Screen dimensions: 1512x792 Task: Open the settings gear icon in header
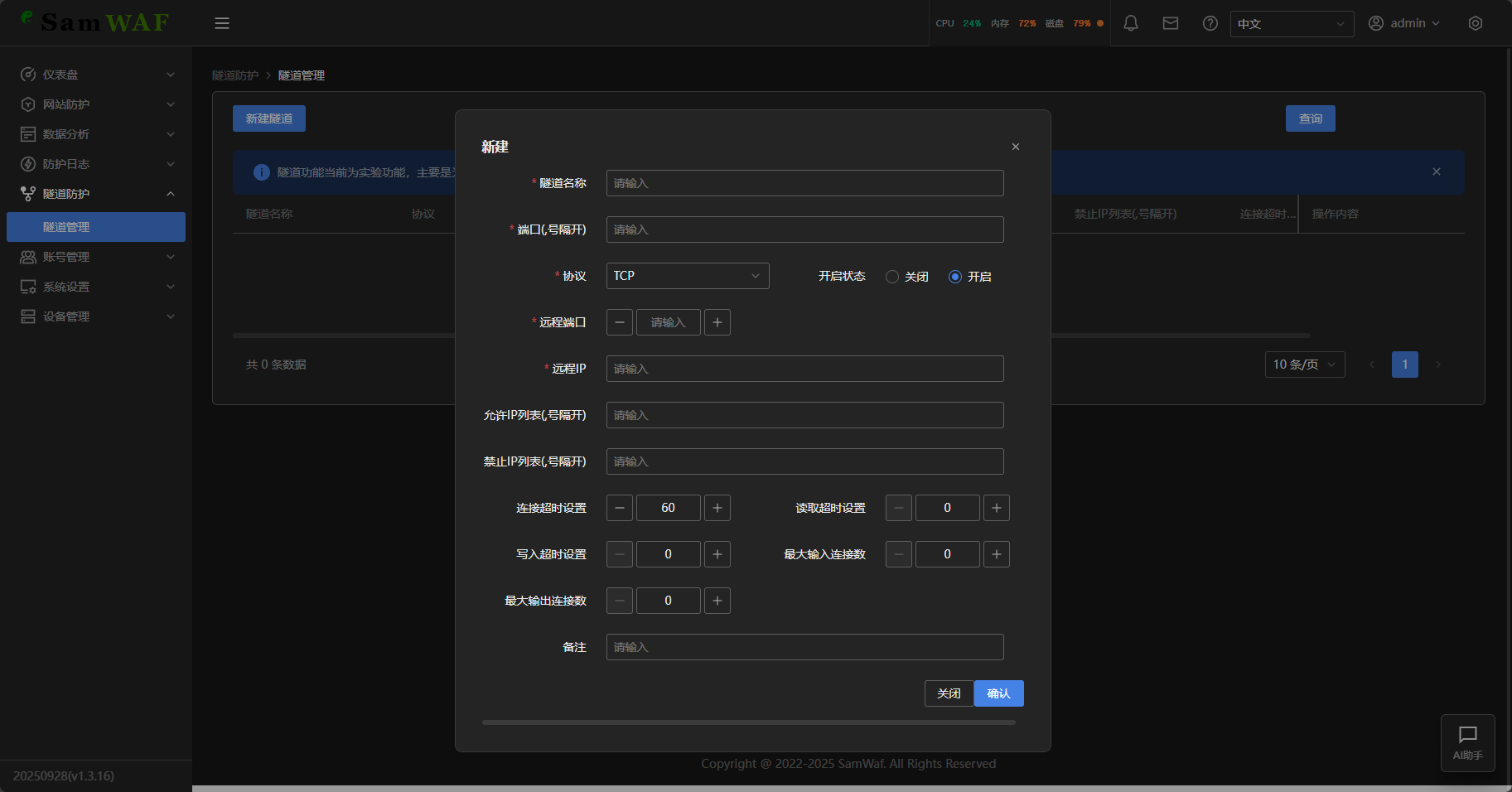point(1475,23)
